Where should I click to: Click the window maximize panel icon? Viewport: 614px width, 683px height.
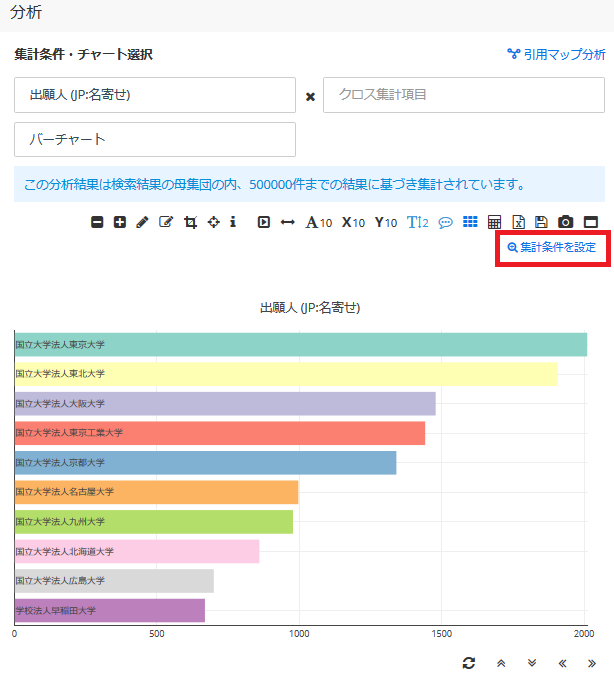point(591,222)
